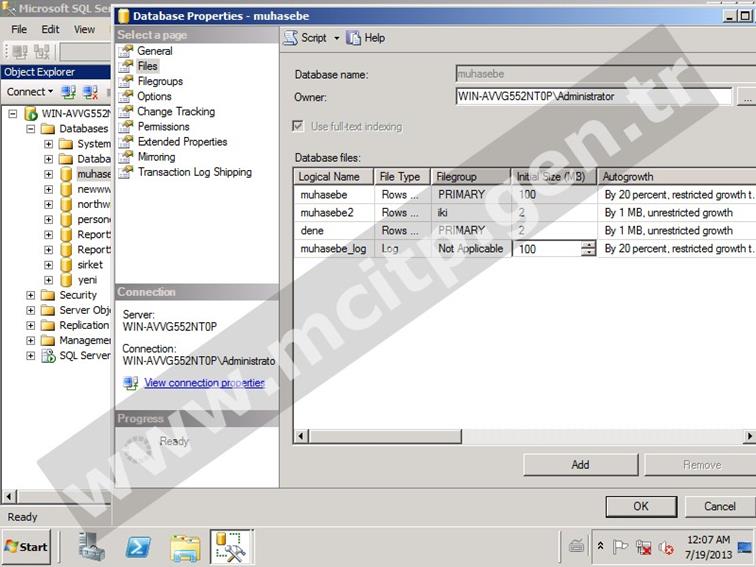
Task: Click the files grid horizontal scrollbar thumb
Action: click(x=385, y=436)
